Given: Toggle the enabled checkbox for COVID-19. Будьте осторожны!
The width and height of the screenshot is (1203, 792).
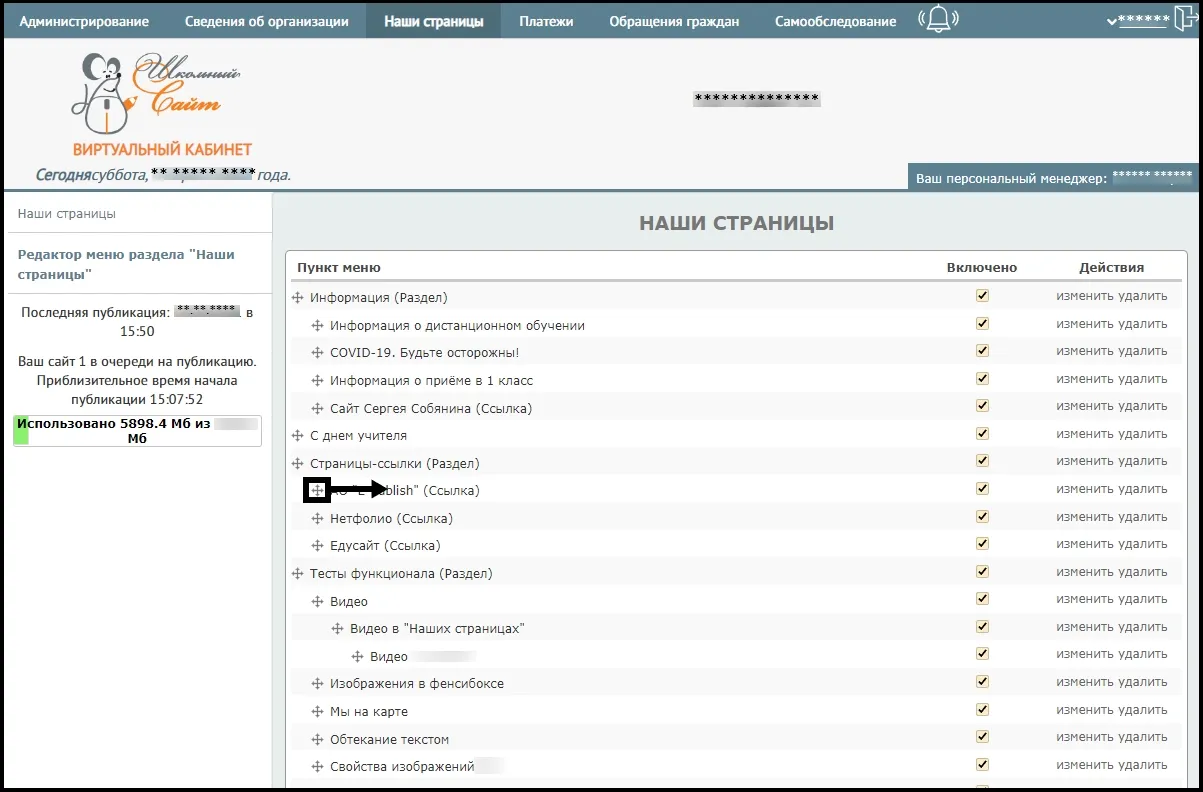Looking at the screenshot, I should pyautogui.click(x=982, y=351).
